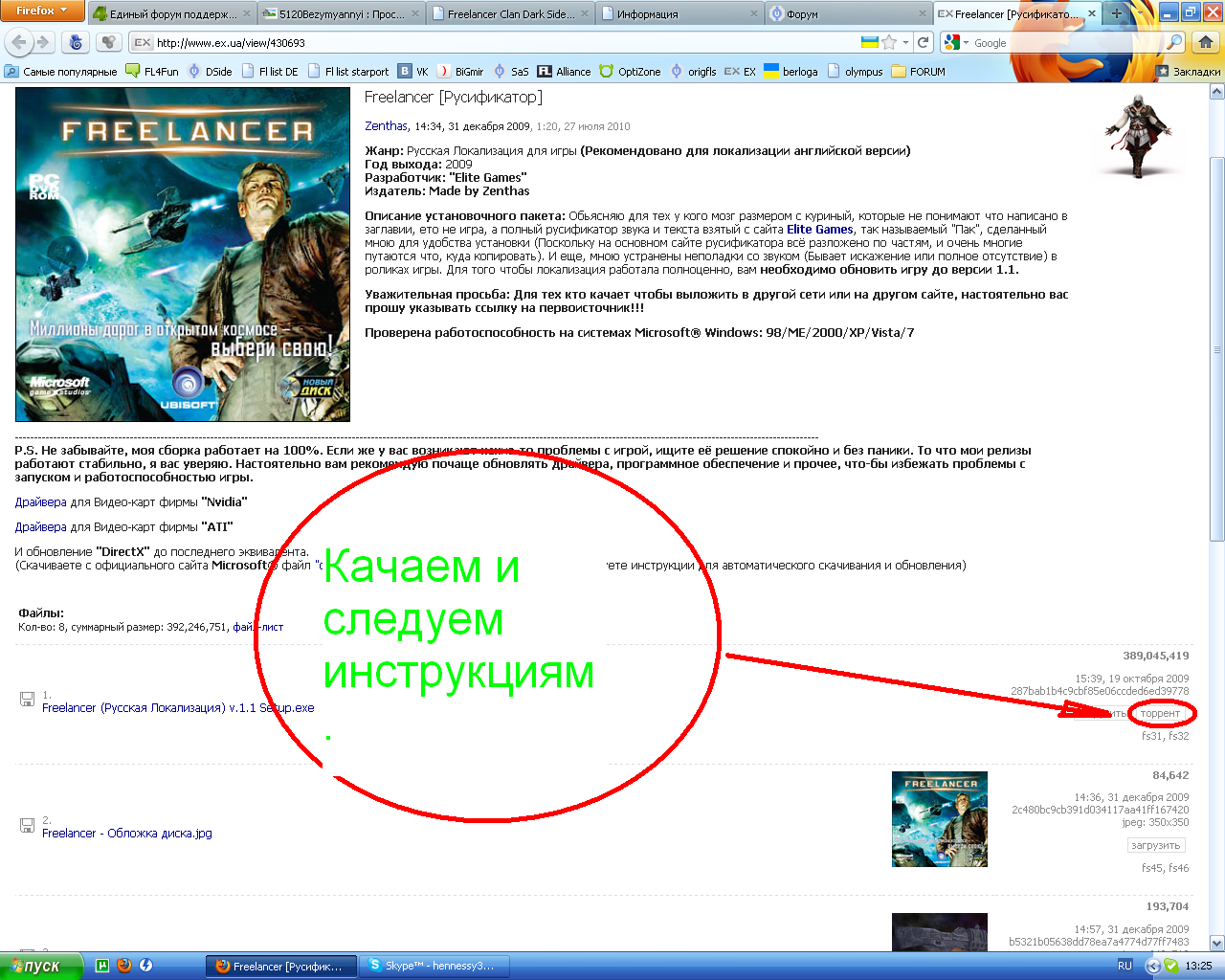
Task: Open the browser Home page icon
Action: click(x=1206, y=42)
